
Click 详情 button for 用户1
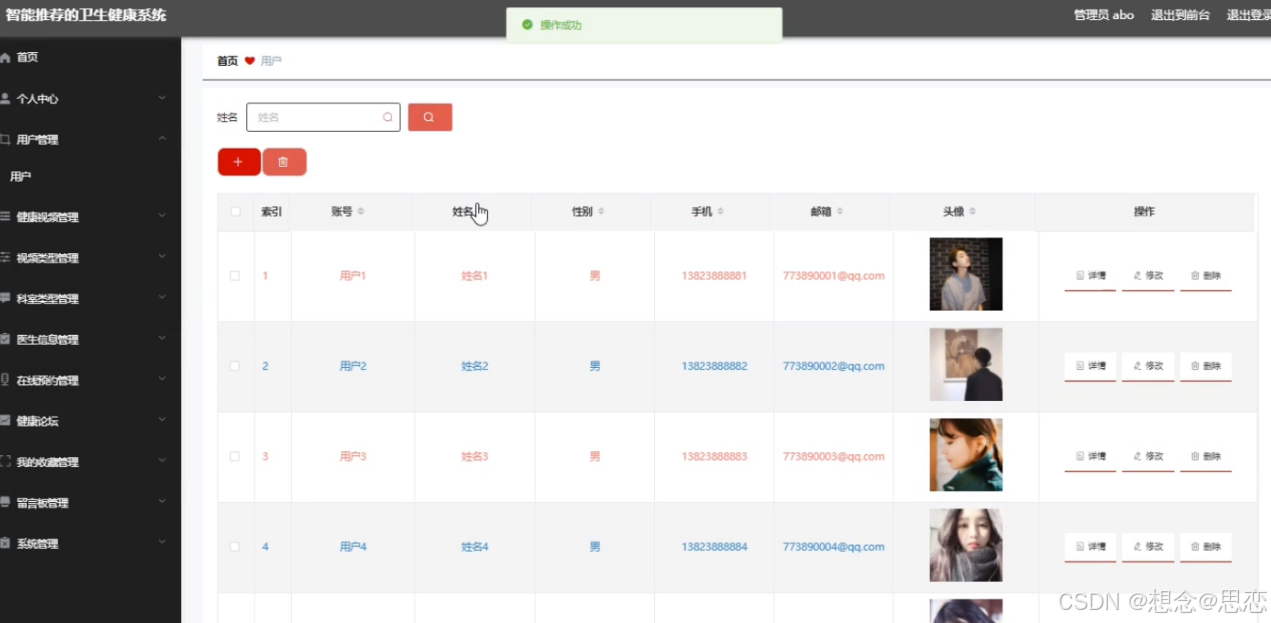pos(1090,276)
